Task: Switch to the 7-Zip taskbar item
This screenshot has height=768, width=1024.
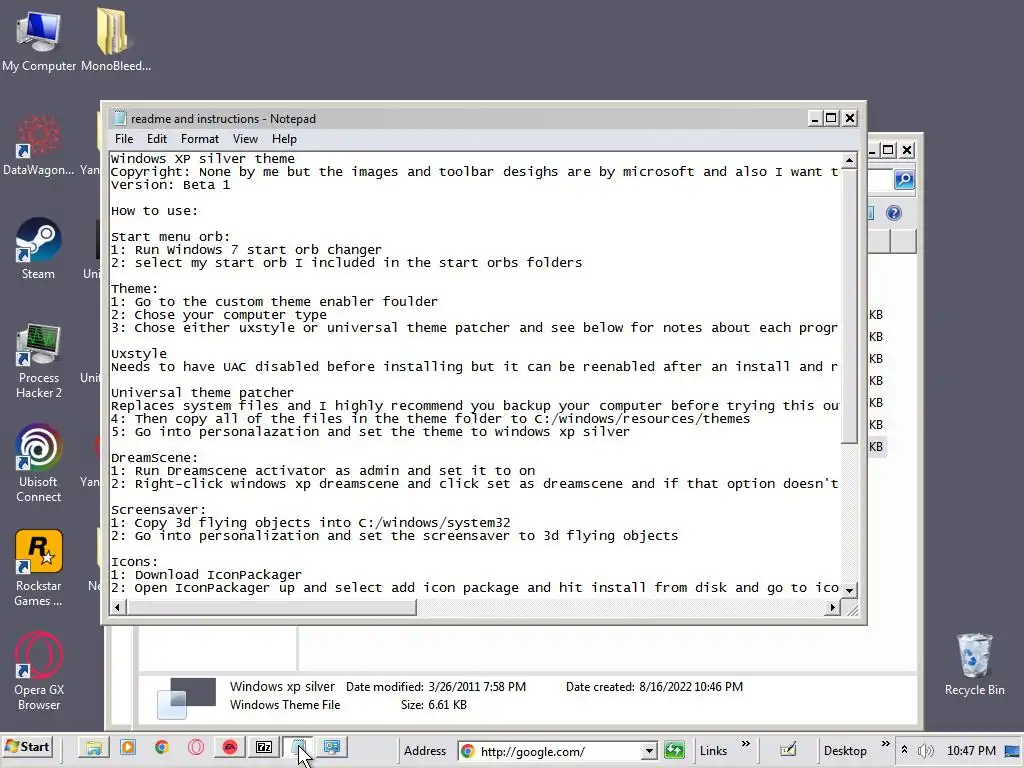Action: point(264,748)
